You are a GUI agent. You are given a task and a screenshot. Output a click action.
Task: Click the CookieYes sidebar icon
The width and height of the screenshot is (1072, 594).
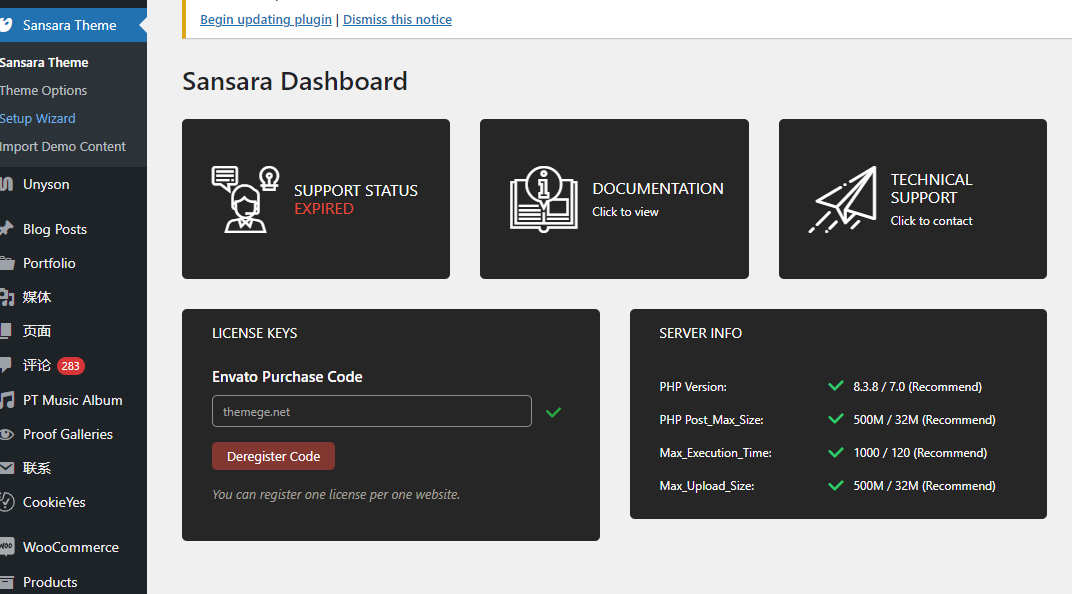click(x=6, y=502)
